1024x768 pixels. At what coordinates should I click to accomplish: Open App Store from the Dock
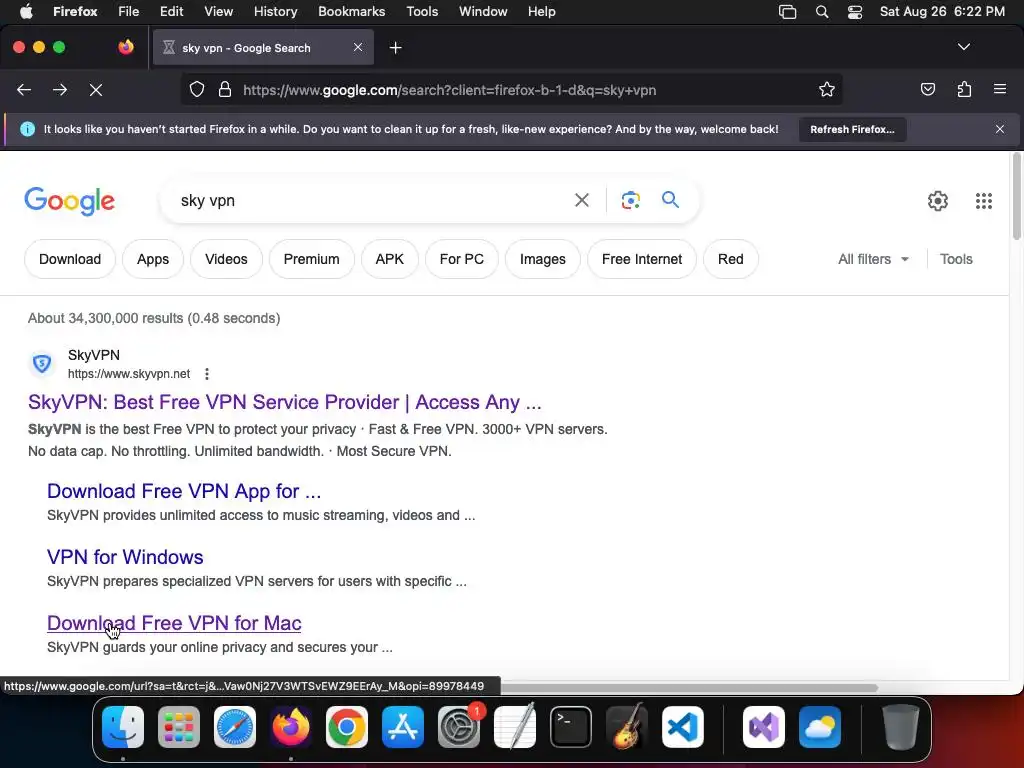click(402, 727)
